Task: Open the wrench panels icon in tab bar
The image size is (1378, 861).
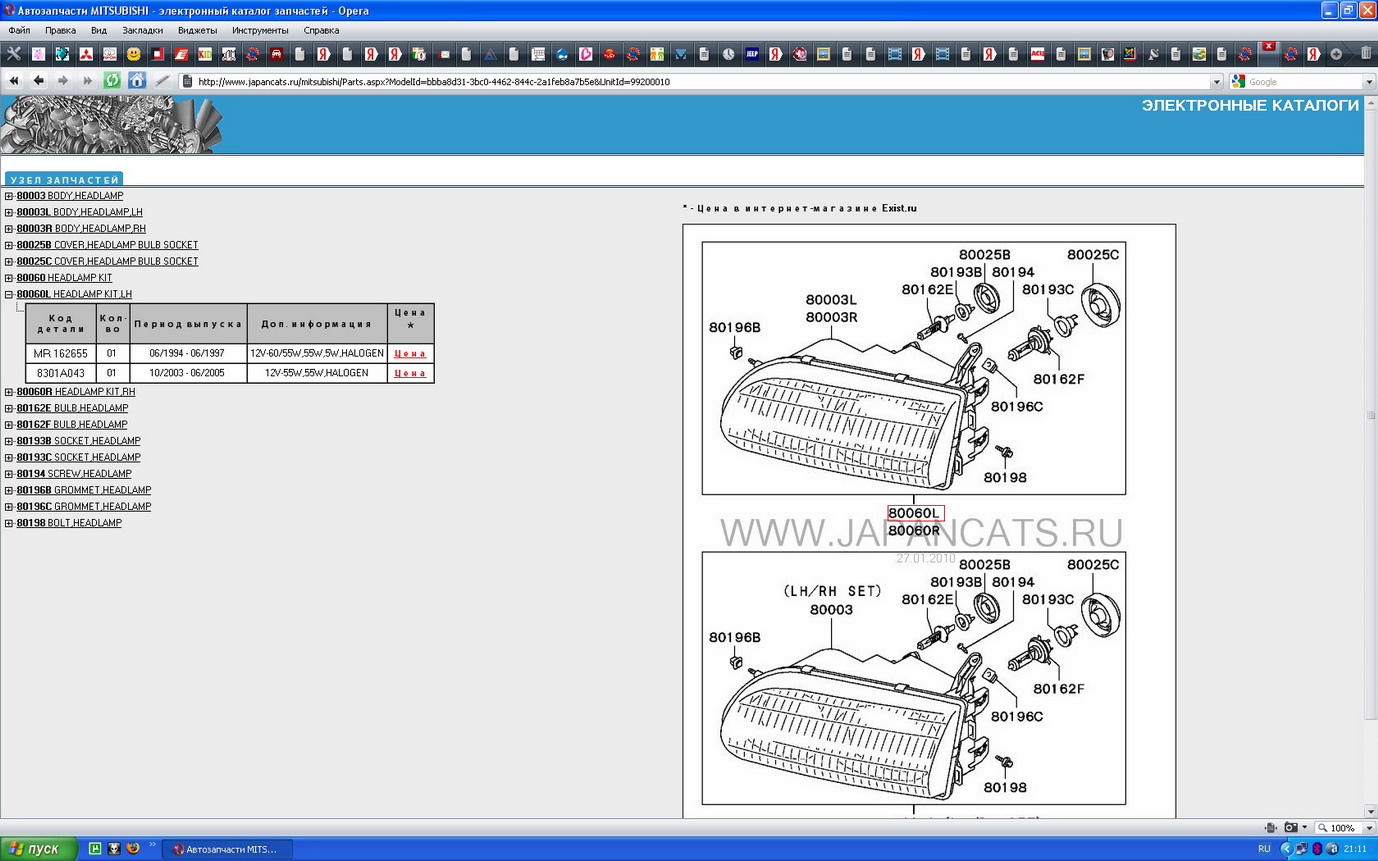Action: (x=14, y=54)
